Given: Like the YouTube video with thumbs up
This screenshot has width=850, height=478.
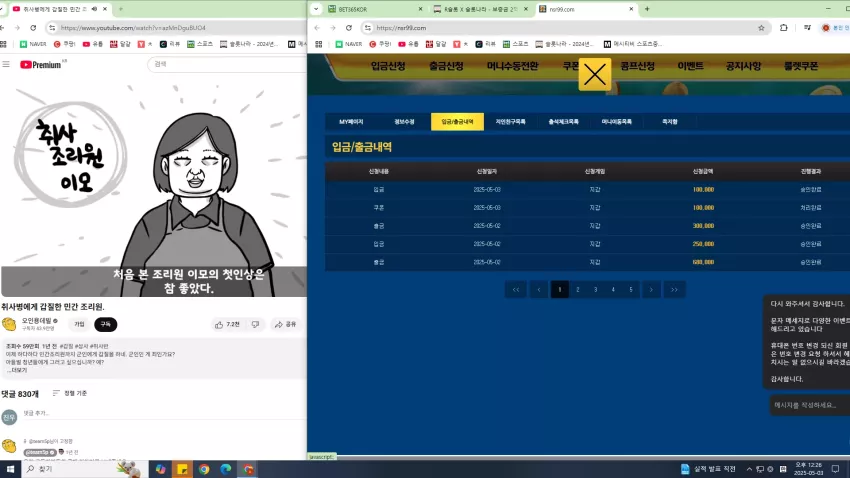Looking at the screenshot, I should point(227,325).
